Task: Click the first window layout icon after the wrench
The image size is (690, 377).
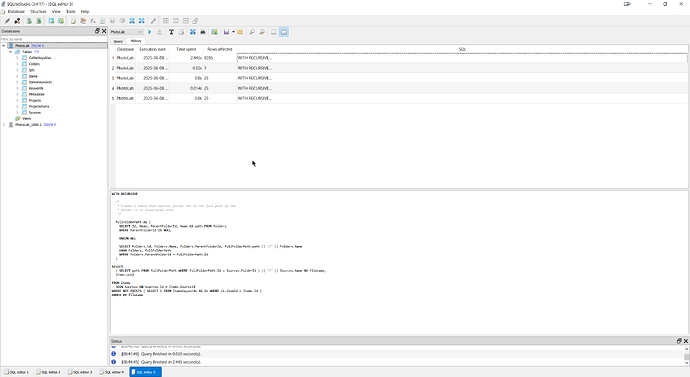Action: (x=166, y=21)
